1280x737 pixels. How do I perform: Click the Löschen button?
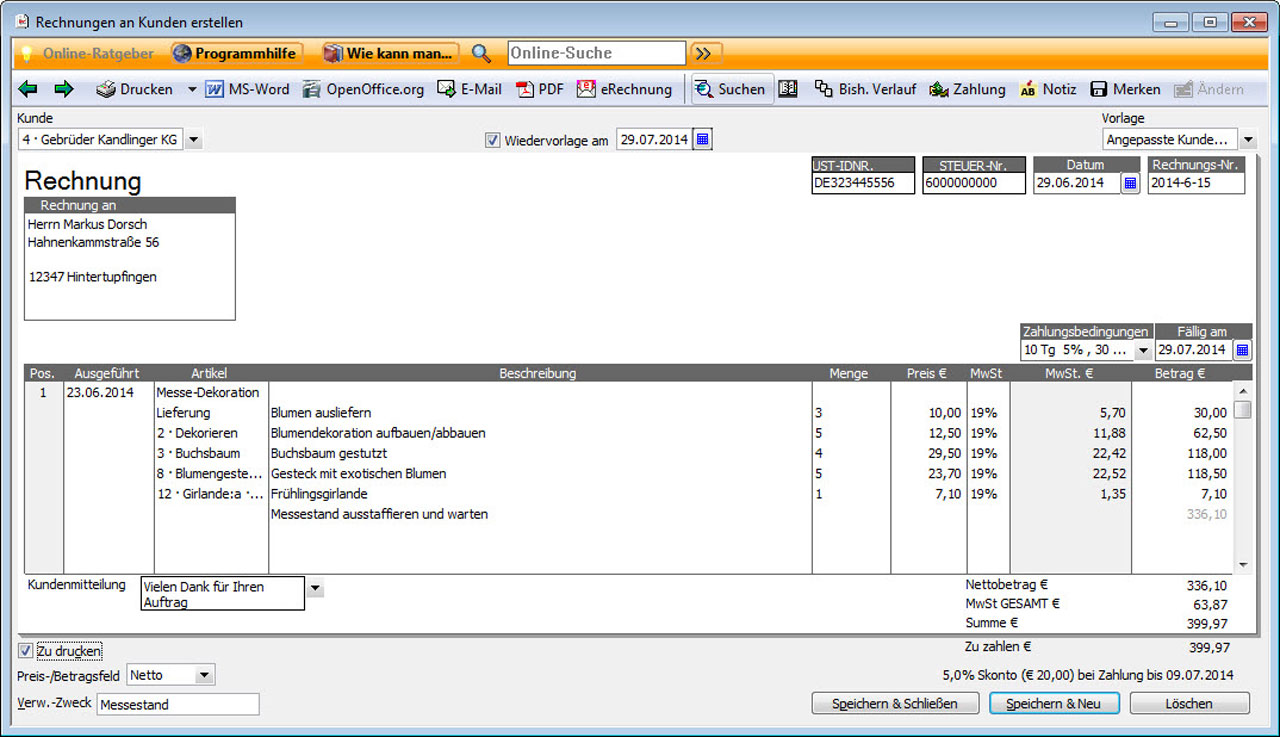[x=1189, y=703]
